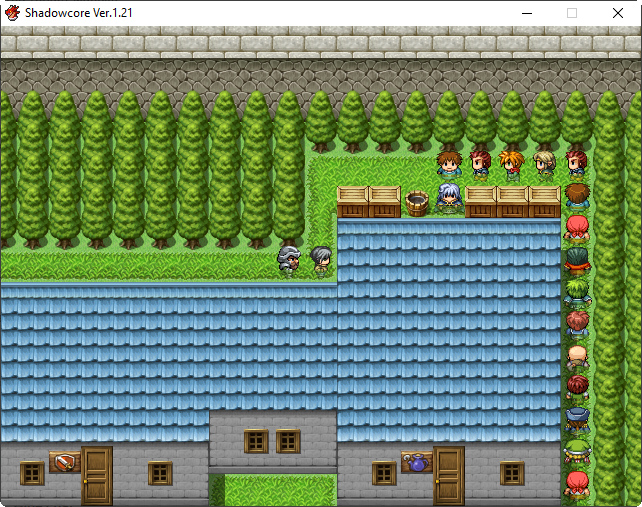Close the Shadowcore Ver.1.21 window
This screenshot has width=642, height=507.
tap(618, 13)
